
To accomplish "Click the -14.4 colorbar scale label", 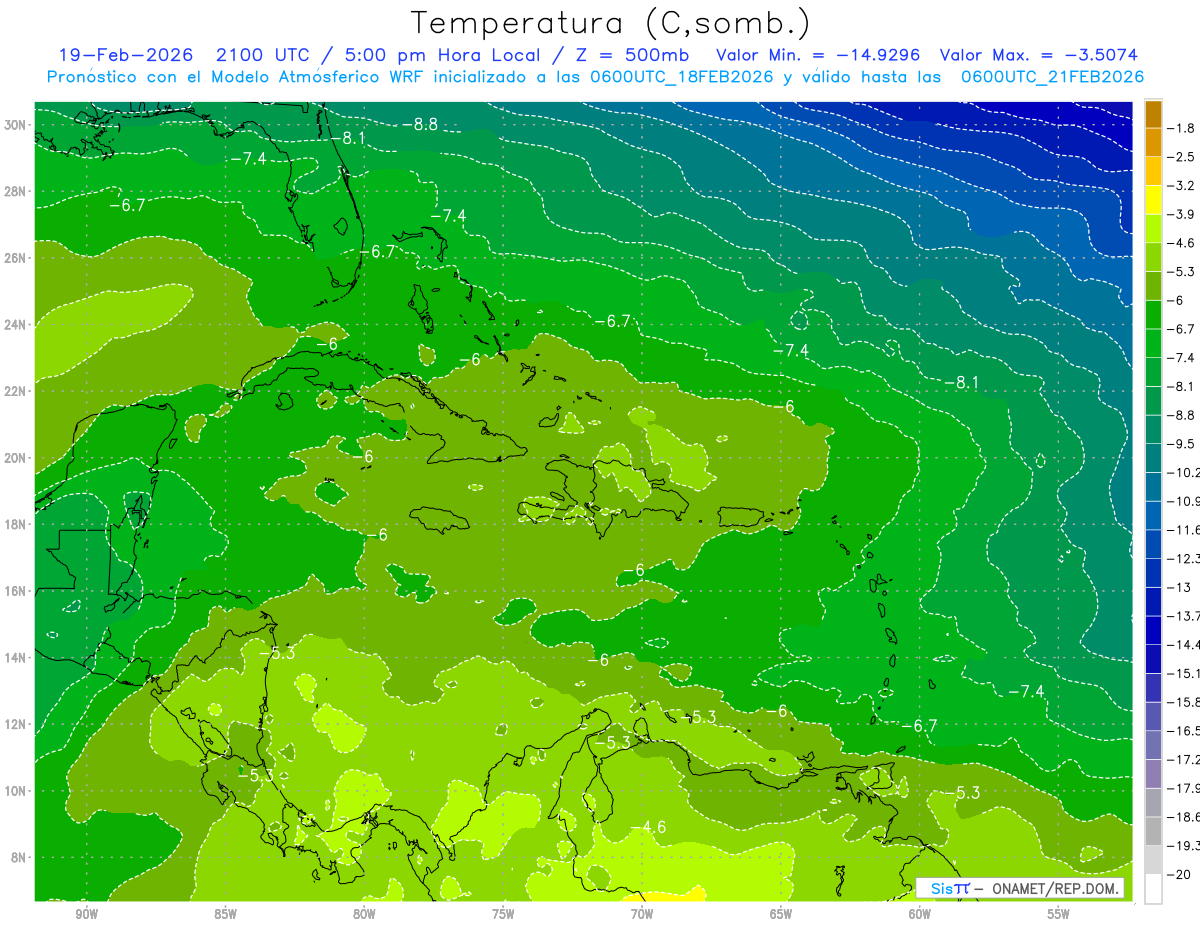I will [x=1184, y=644].
